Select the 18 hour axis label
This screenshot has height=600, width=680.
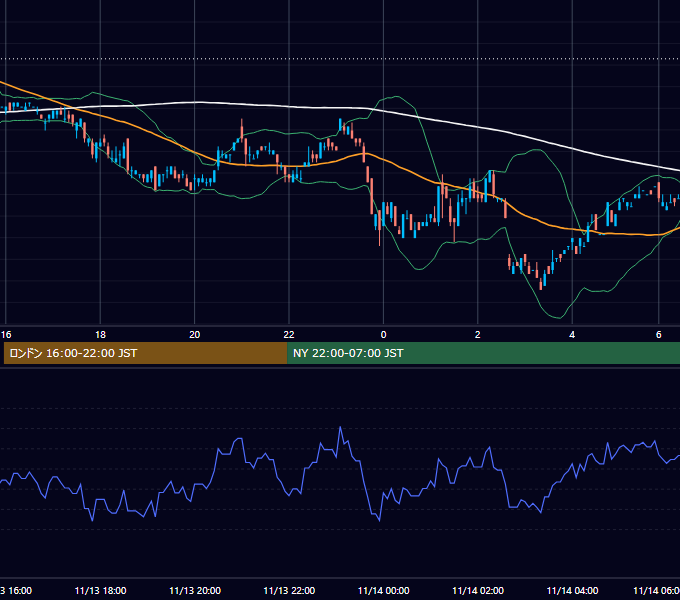pos(100,335)
